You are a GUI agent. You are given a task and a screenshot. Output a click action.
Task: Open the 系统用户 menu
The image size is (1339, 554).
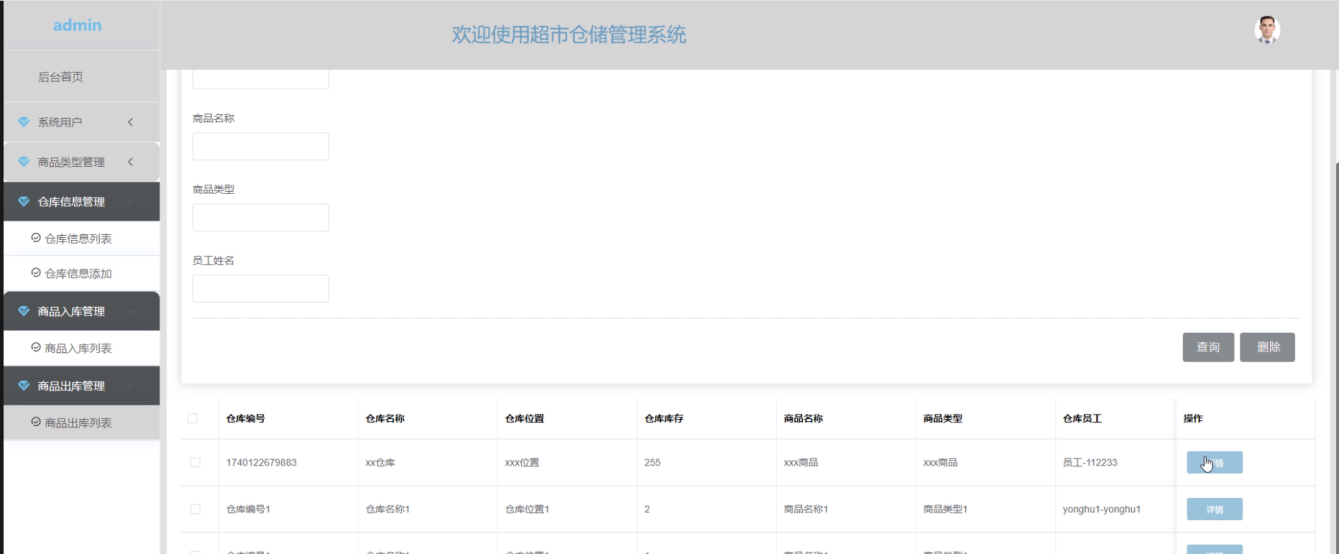coord(80,122)
